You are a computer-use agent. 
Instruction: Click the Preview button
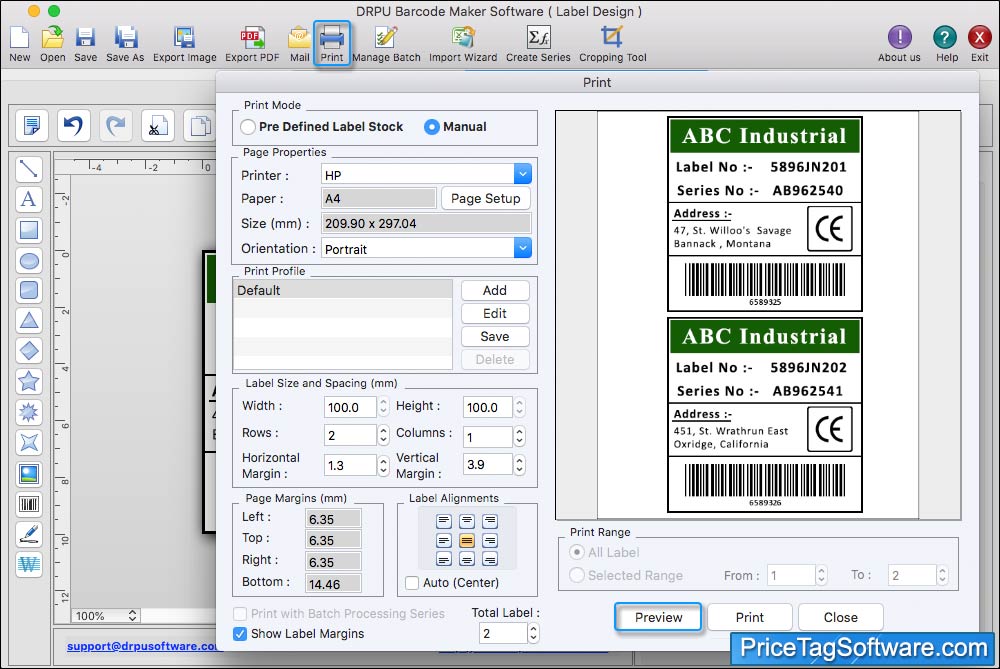pyautogui.click(x=658, y=617)
